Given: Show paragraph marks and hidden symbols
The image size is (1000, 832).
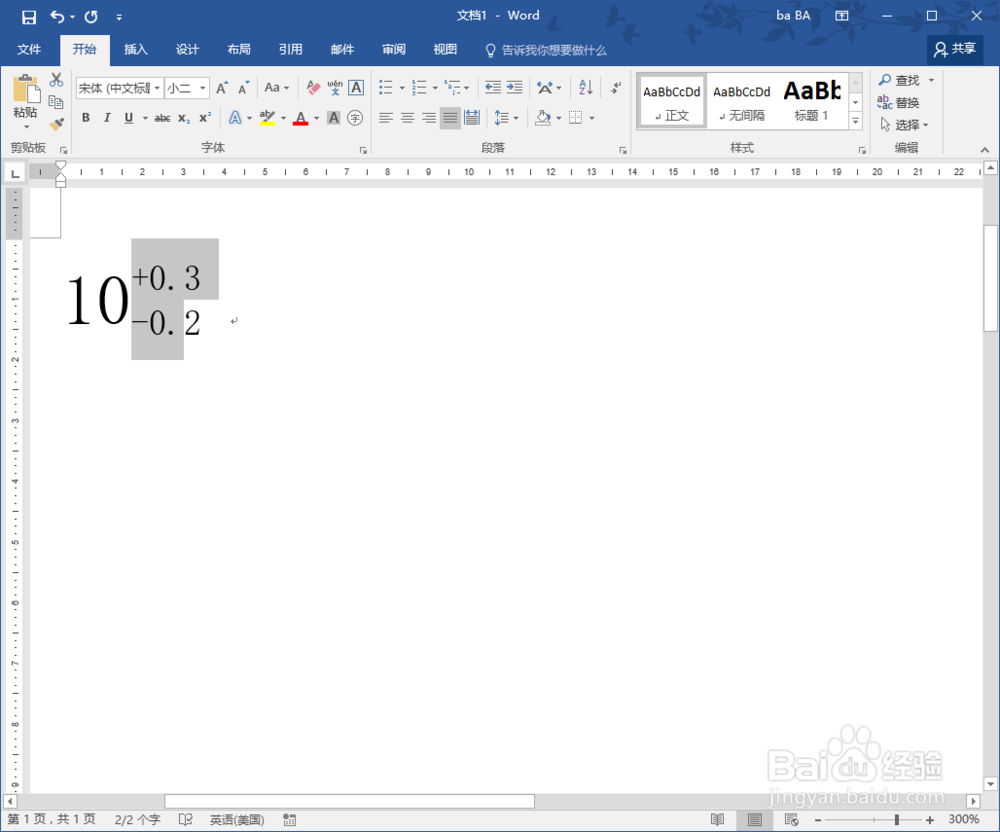Looking at the screenshot, I should coord(616,87).
